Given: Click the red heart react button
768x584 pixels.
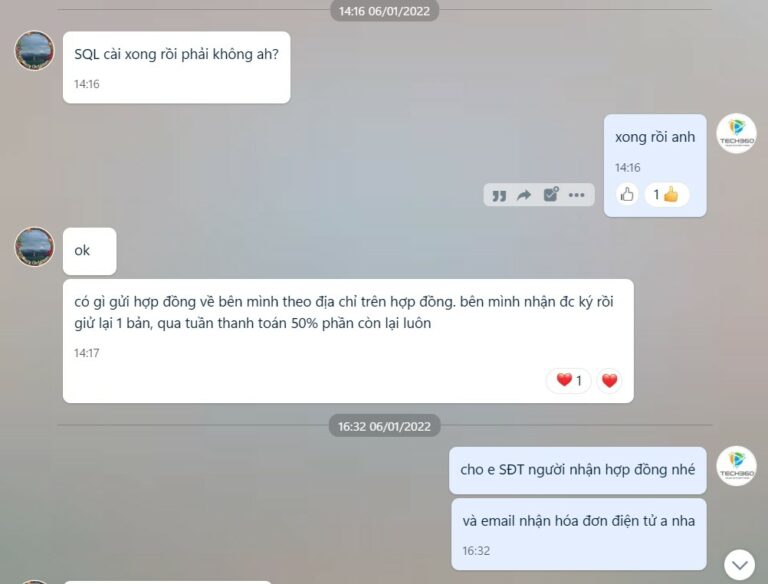Looking at the screenshot, I should (609, 380).
